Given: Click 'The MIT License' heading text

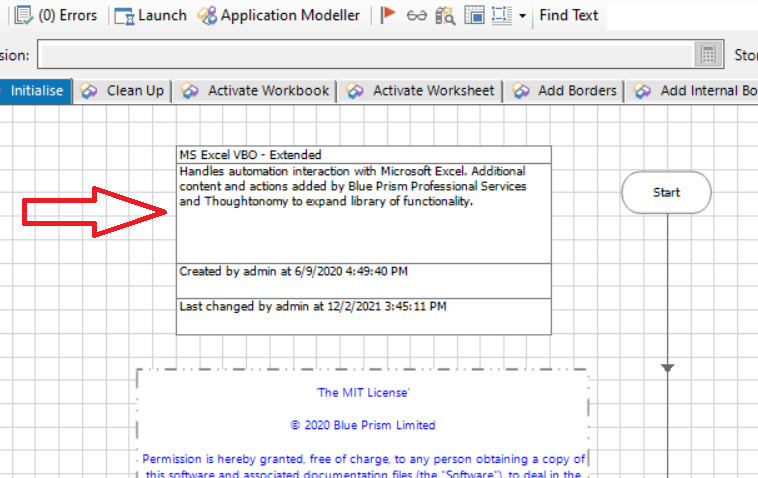Looking at the screenshot, I should pos(363,392).
